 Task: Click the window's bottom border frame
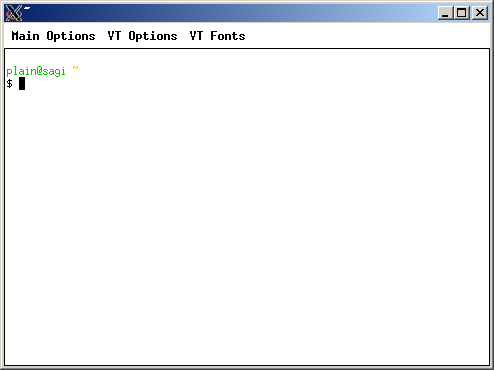(247, 368)
